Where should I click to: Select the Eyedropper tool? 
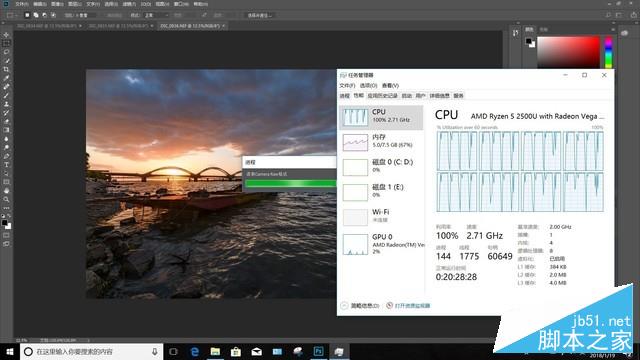point(6,78)
